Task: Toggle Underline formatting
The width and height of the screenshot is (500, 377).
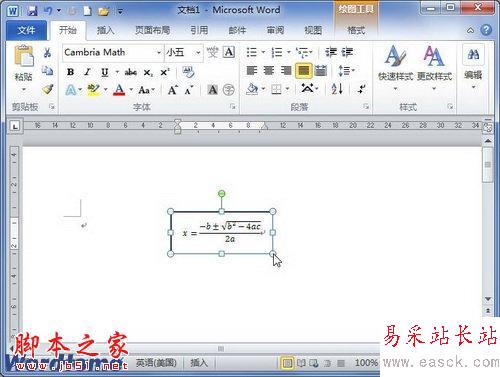Action: pyautogui.click(x=104, y=72)
